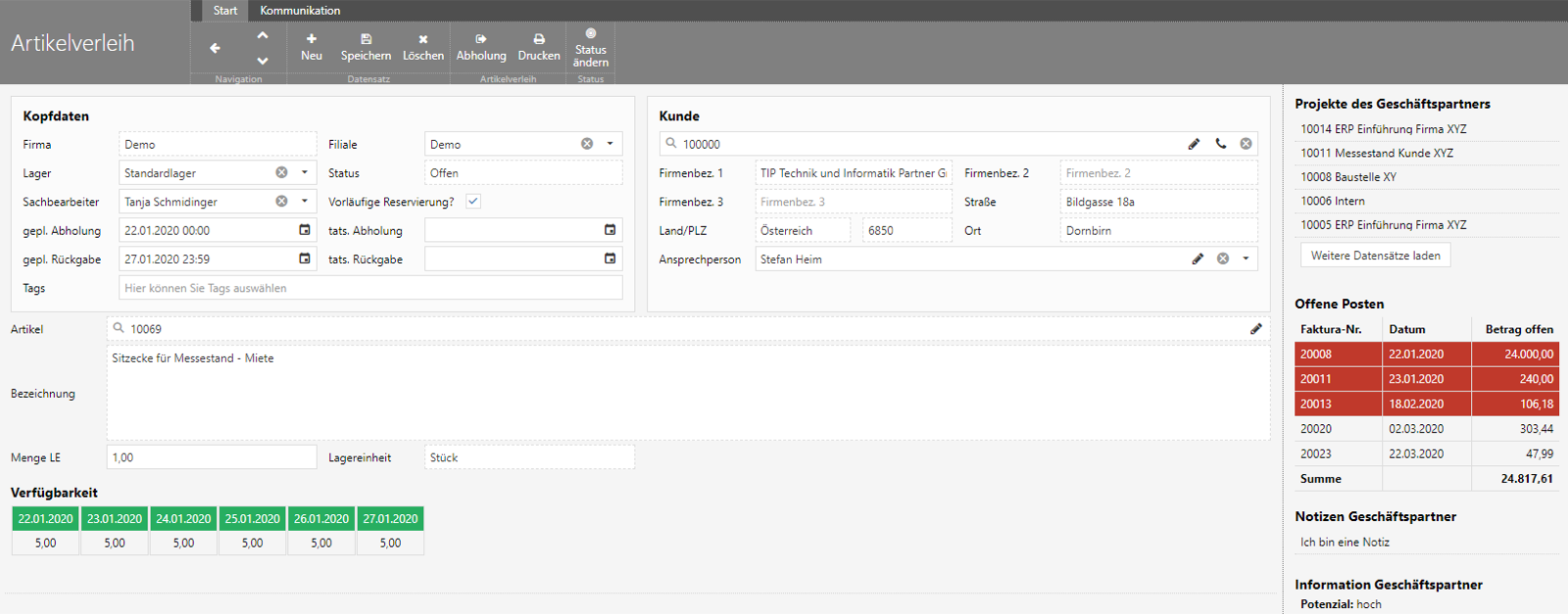The height and width of the screenshot is (614, 1568).
Task: Delete the record with Löschen
Action: pos(423,47)
